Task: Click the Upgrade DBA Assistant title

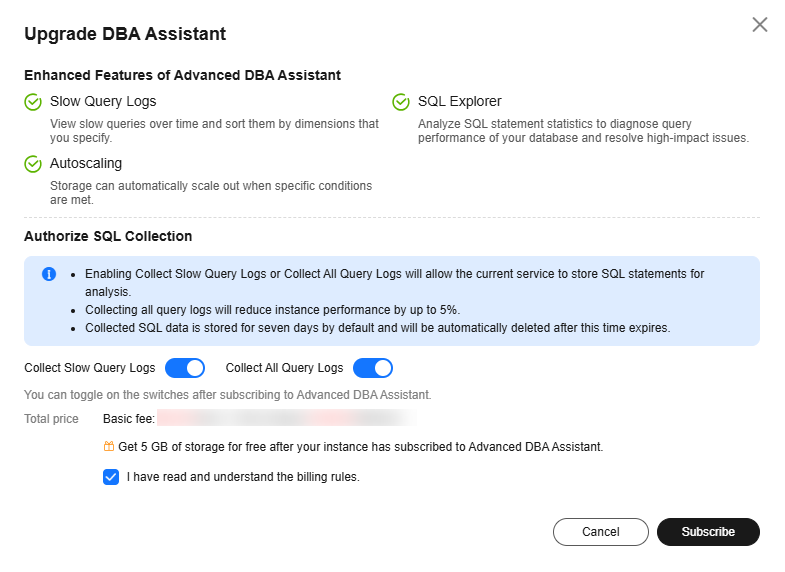Action: [125, 34]
